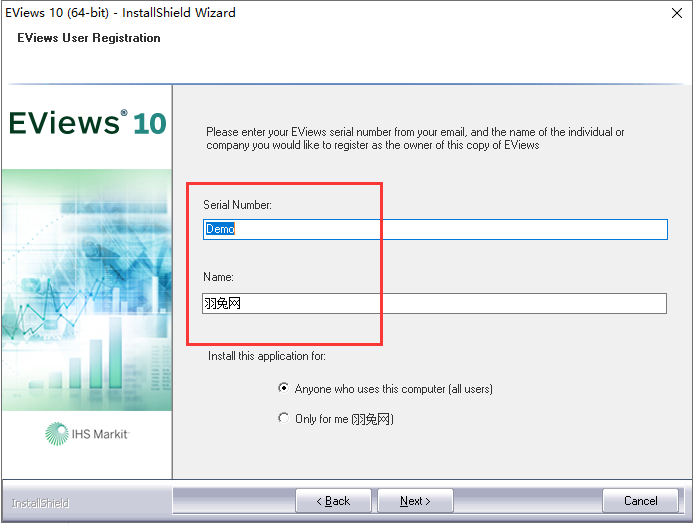Choose the 'Only for me' radio button

pyautogui.click(x=284, y=419)
